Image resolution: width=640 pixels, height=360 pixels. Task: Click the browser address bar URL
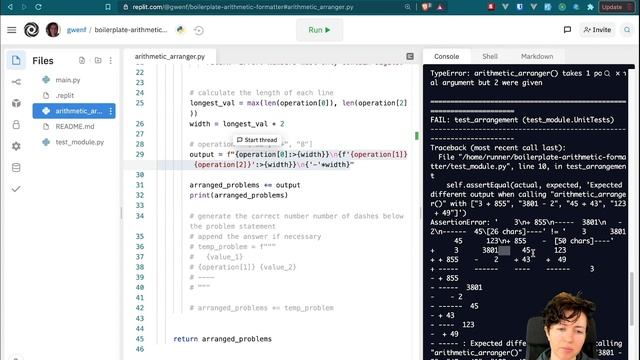click(243, 7)
